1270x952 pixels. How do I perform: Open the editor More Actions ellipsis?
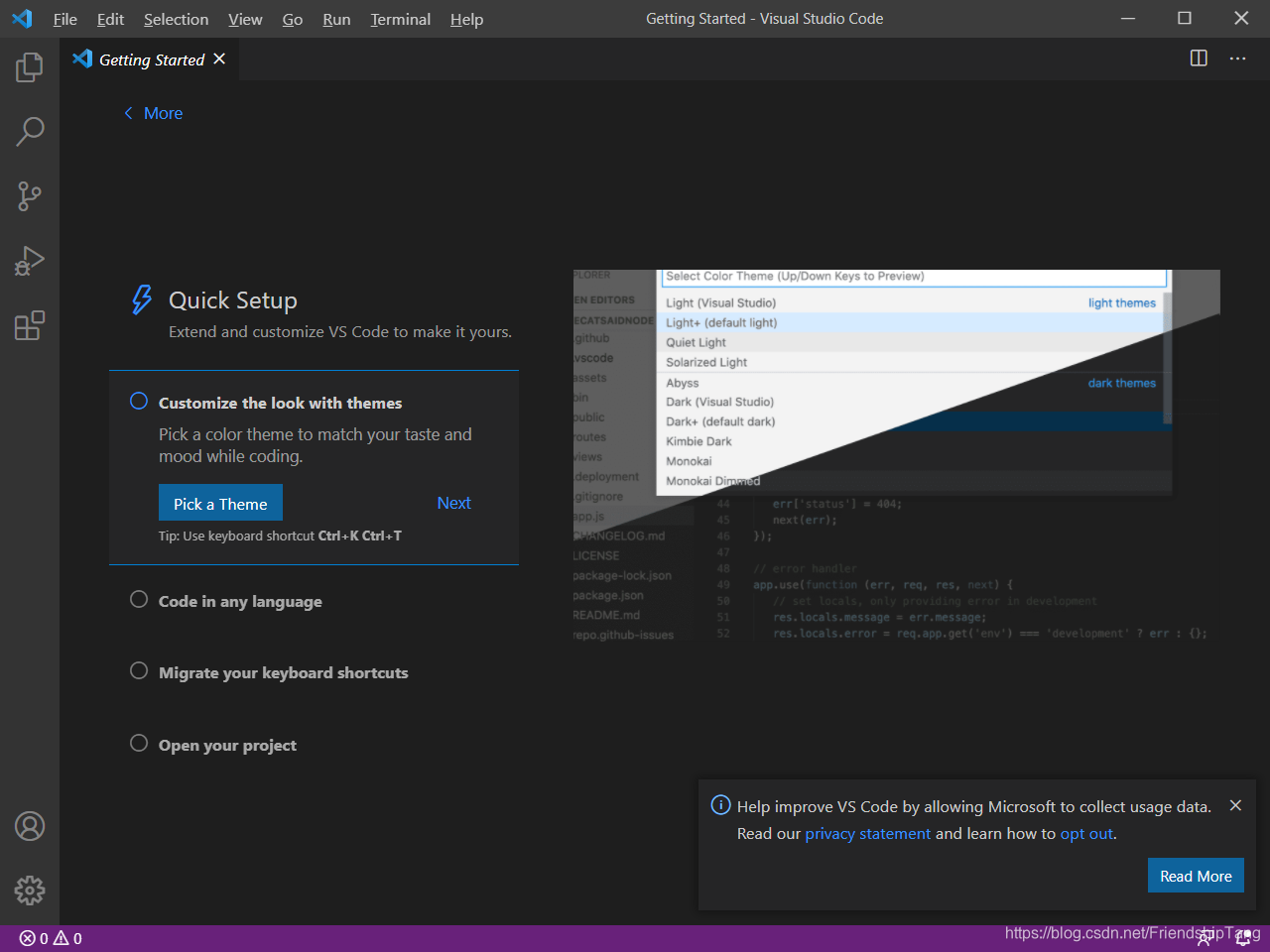tap(1237, 59)
